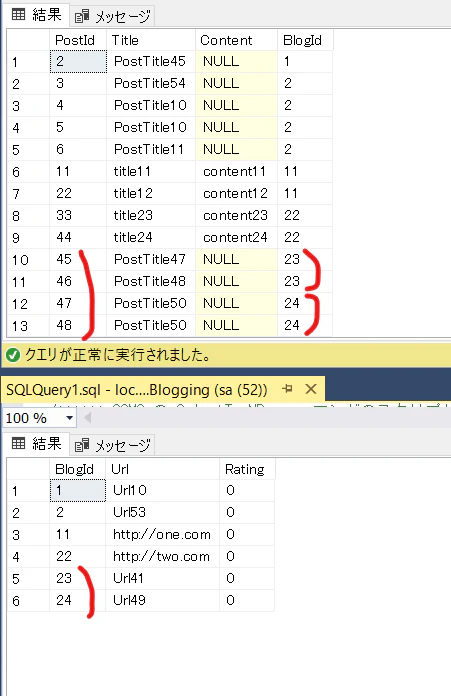This screenshot has width=451, height=696.
Task: Select the PostId cell 47
Action: point(78,303)
